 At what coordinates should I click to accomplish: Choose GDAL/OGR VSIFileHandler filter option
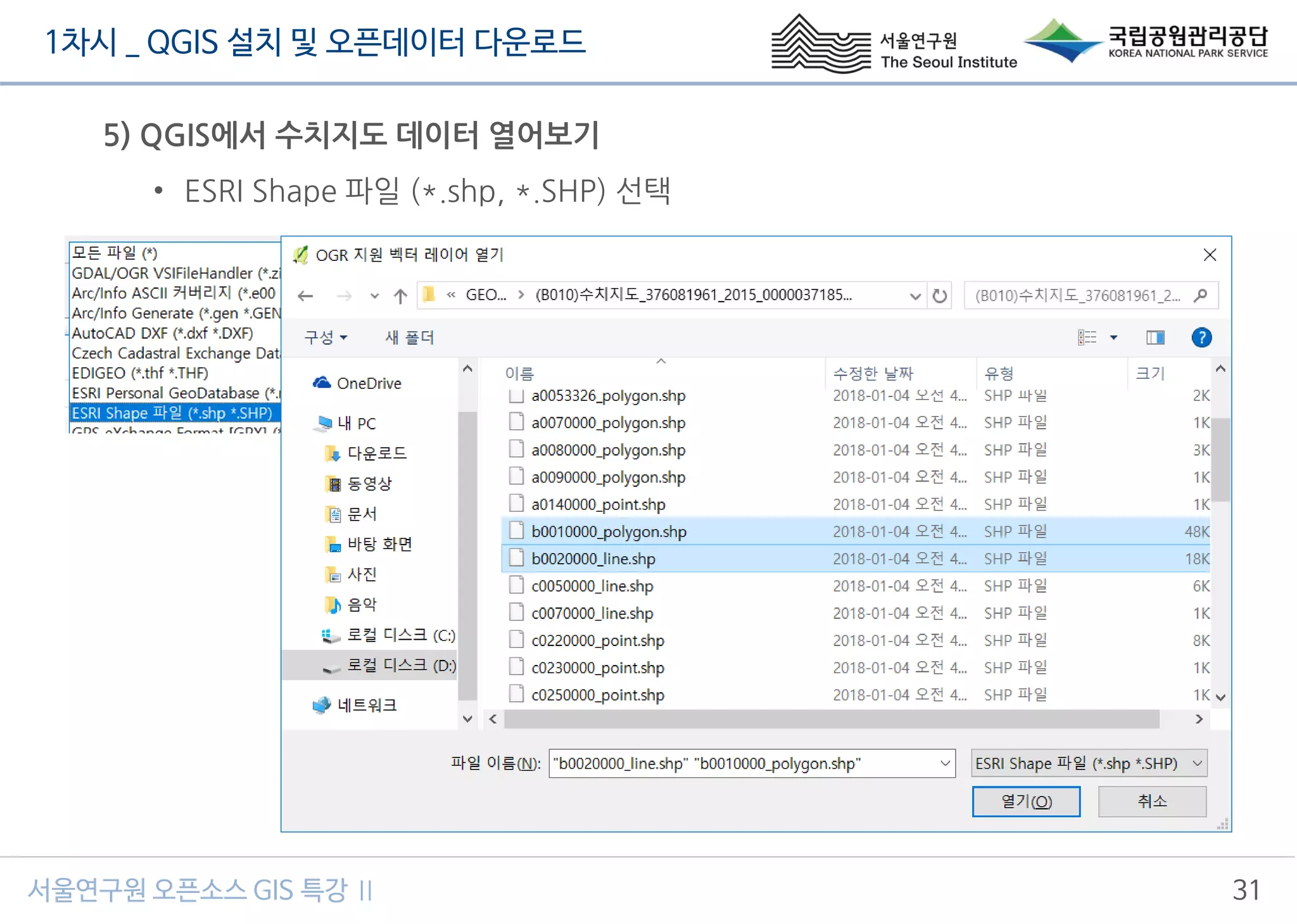[175, 273]
